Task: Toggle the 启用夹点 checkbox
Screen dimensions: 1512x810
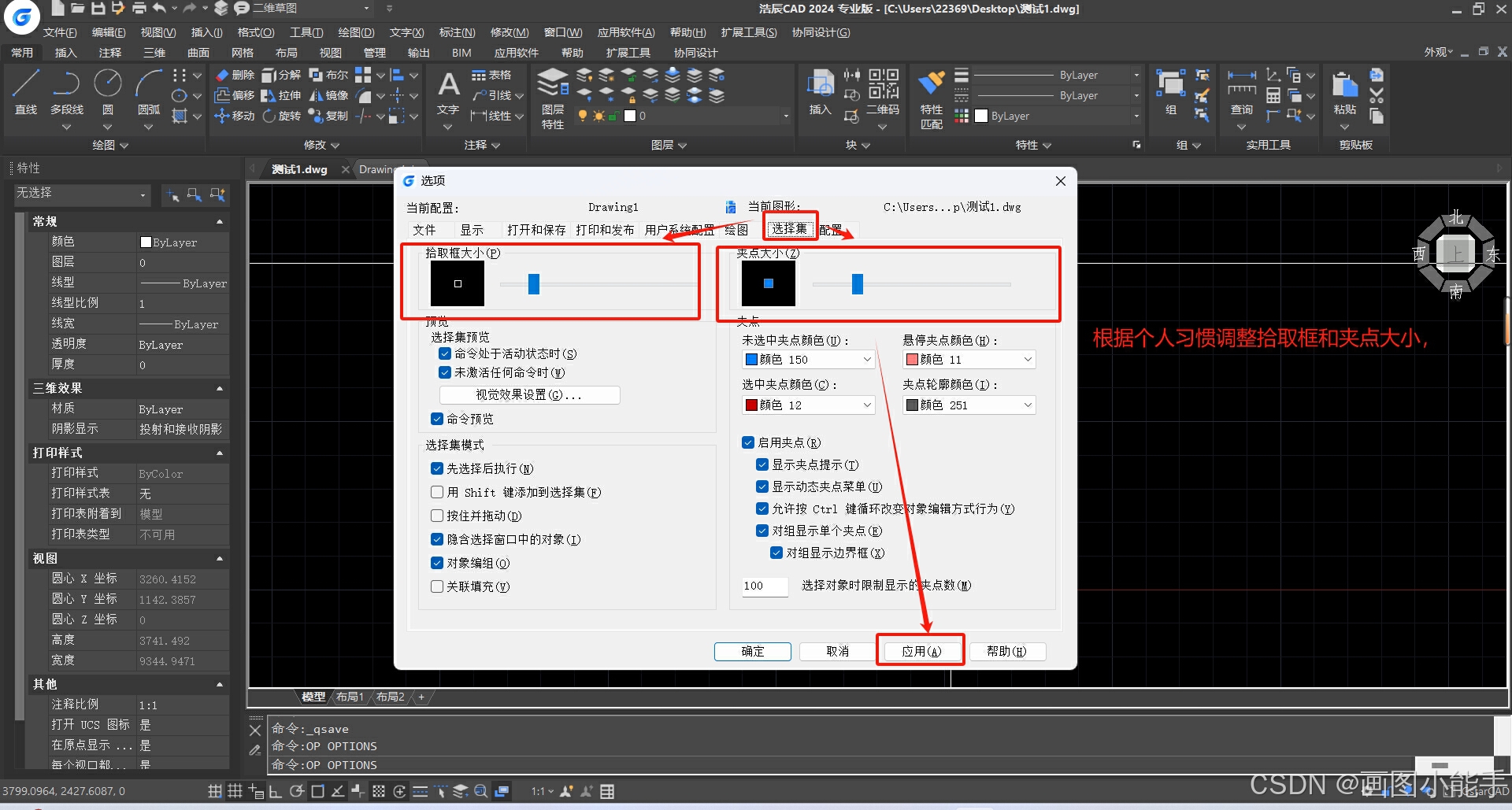Action: tap(748, 442)
